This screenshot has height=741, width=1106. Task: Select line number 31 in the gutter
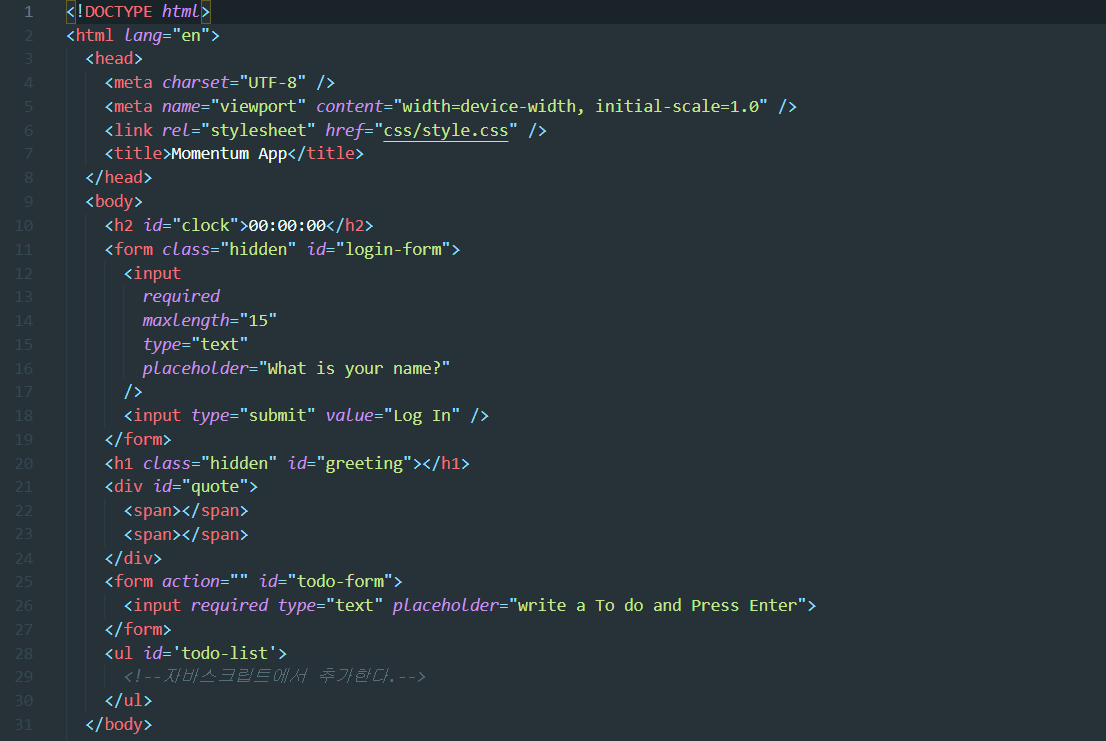24,725
